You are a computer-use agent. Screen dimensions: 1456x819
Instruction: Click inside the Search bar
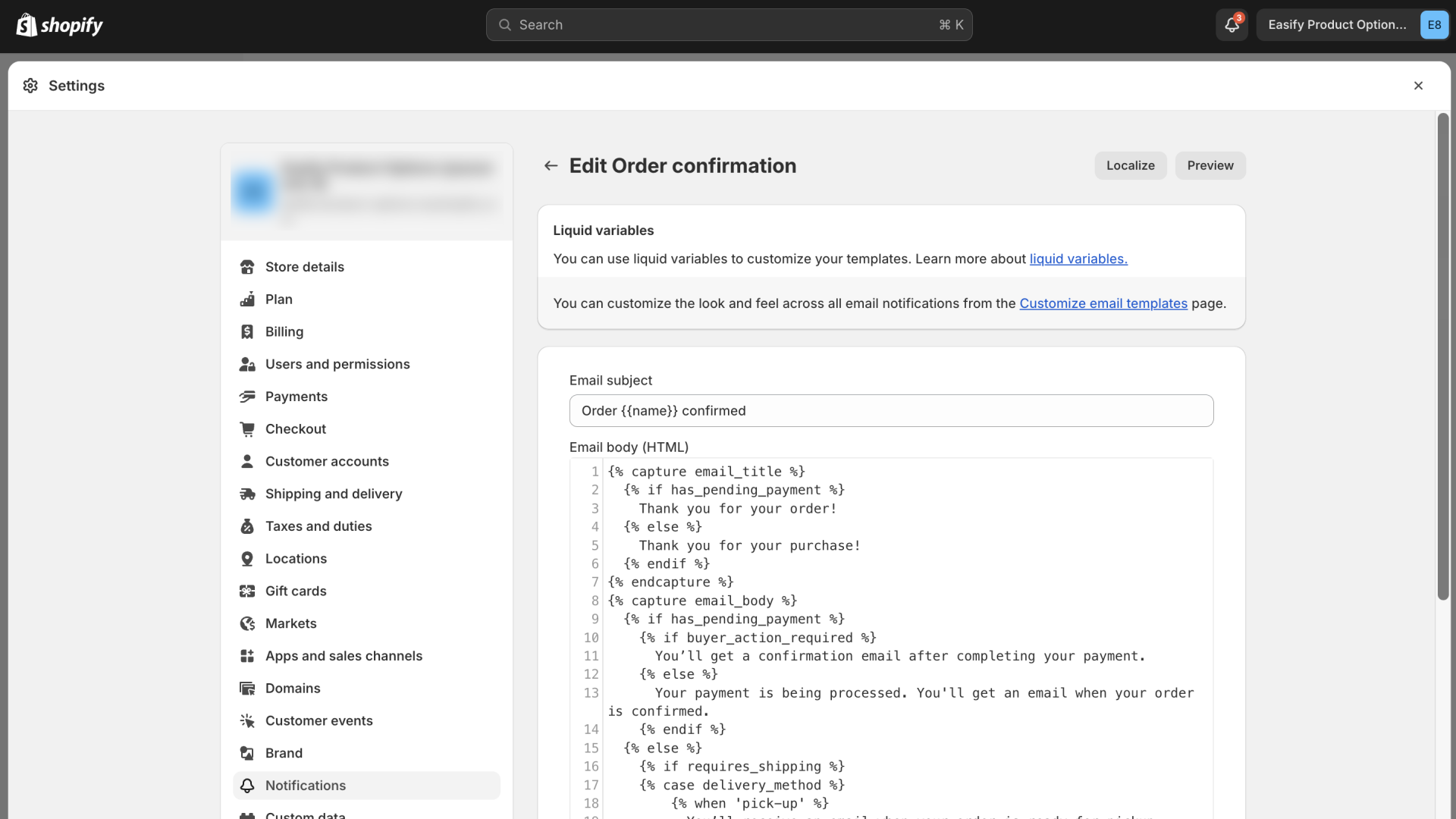(728, 24)
